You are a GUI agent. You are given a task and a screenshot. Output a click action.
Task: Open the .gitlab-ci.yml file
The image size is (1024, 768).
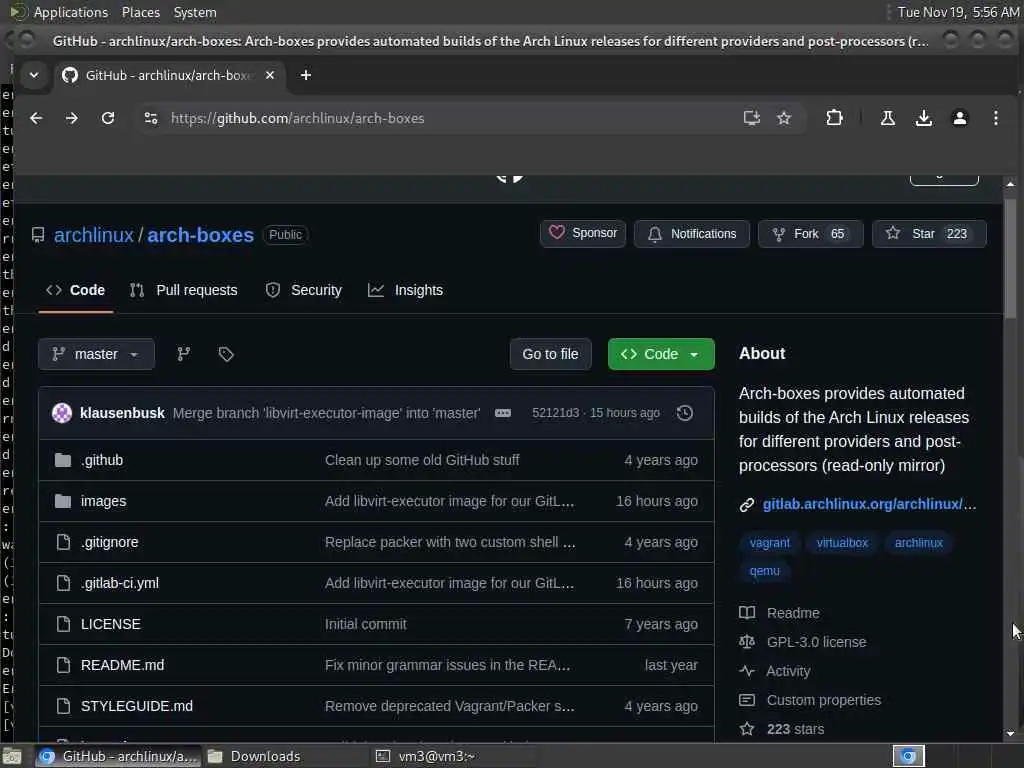(x=120, y=583)
